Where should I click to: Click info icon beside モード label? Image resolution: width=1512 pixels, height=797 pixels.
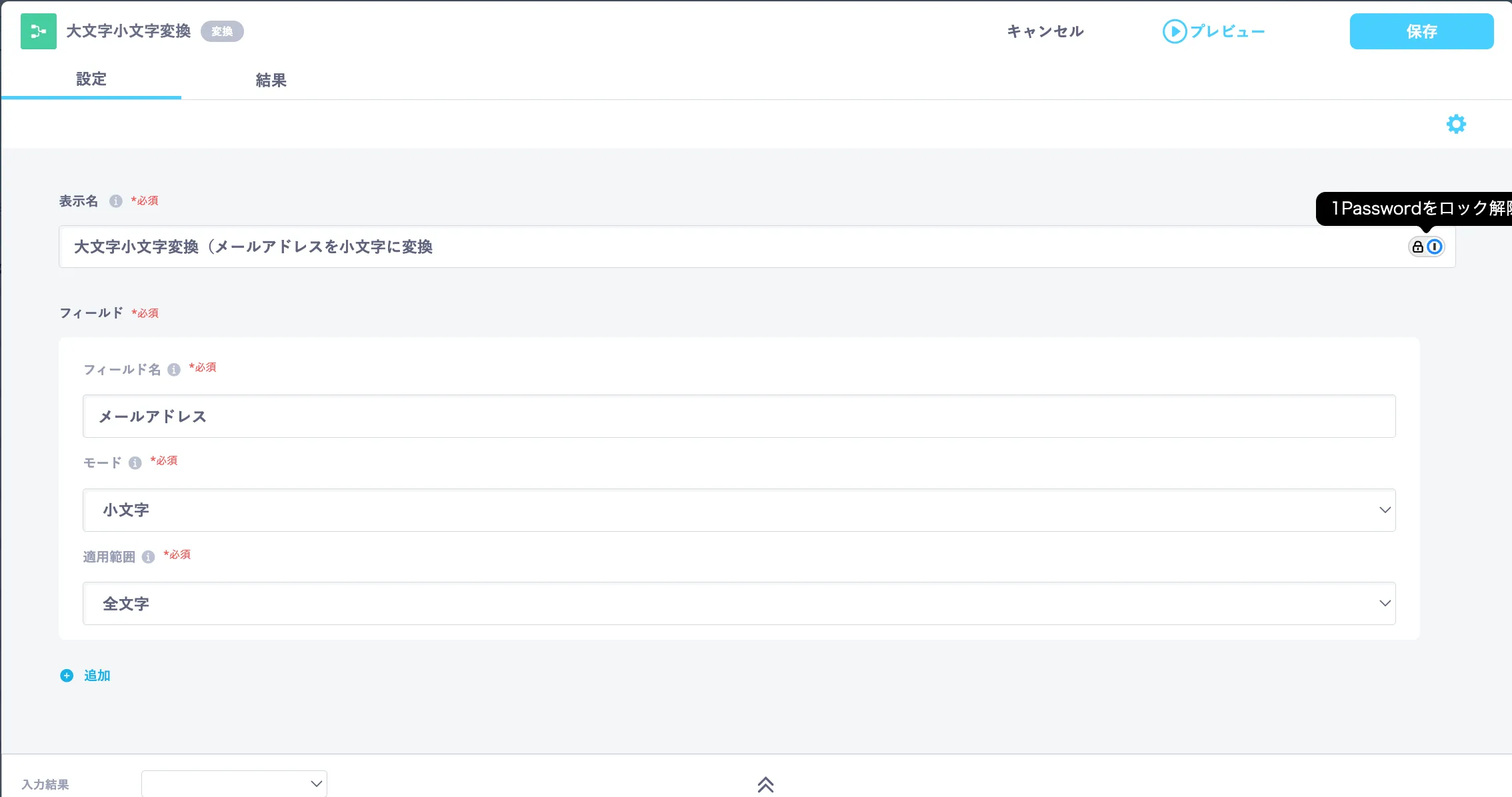coord(135,463)
